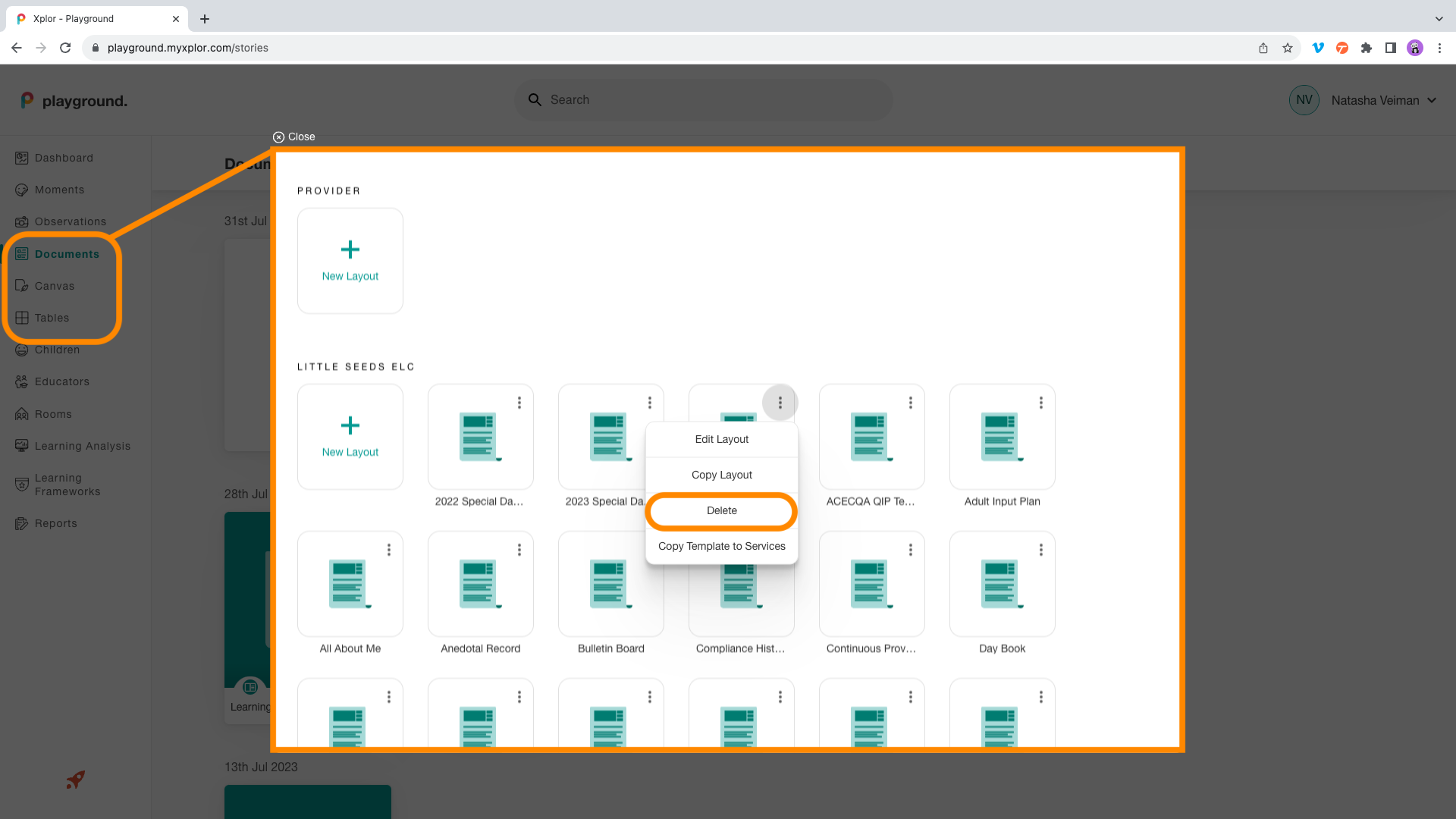Select the Children icon in the sidebar
The image size is (1456, 819).
tap(21, 350)
